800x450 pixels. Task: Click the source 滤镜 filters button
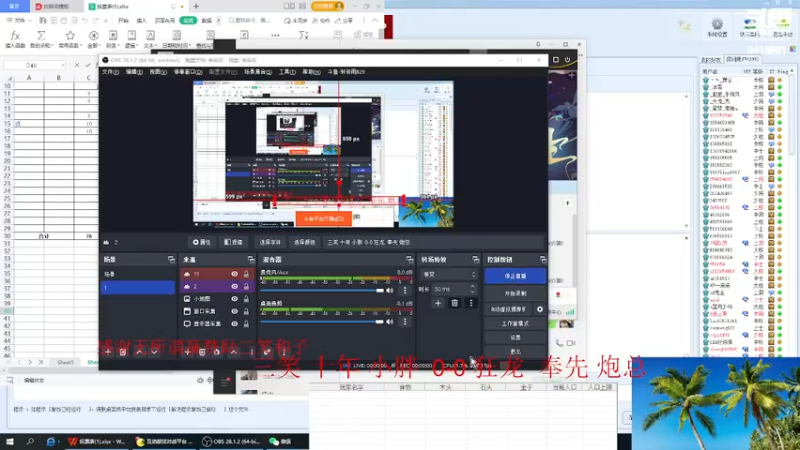[x=233, y=242]
